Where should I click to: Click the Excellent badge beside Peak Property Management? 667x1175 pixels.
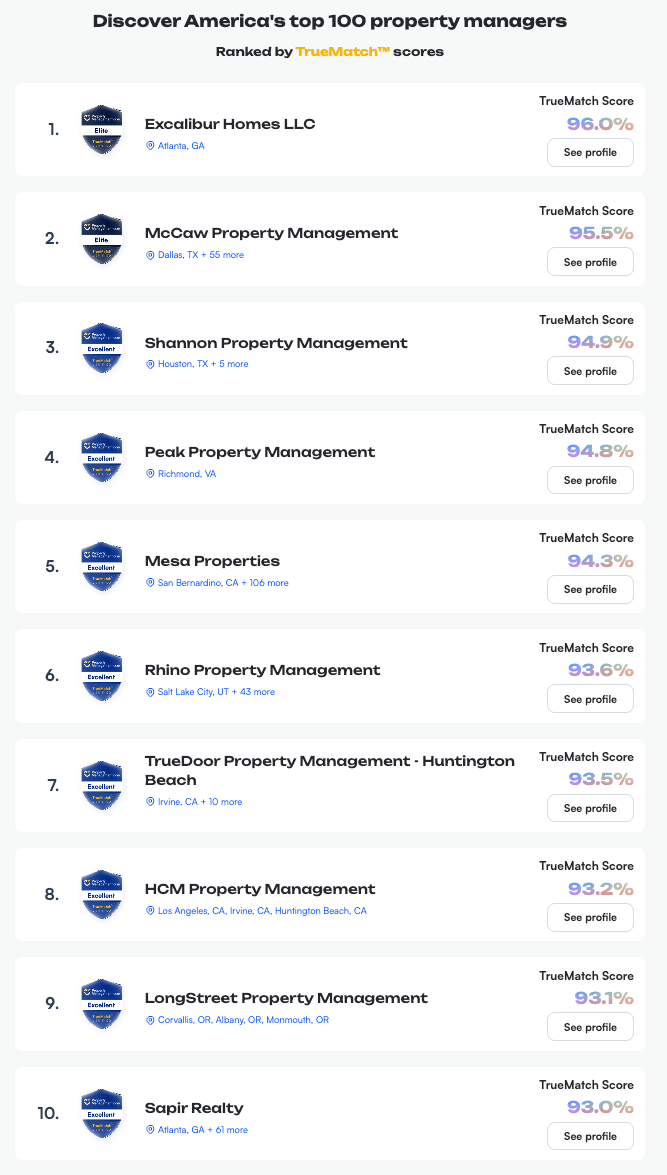pos(101,457)
